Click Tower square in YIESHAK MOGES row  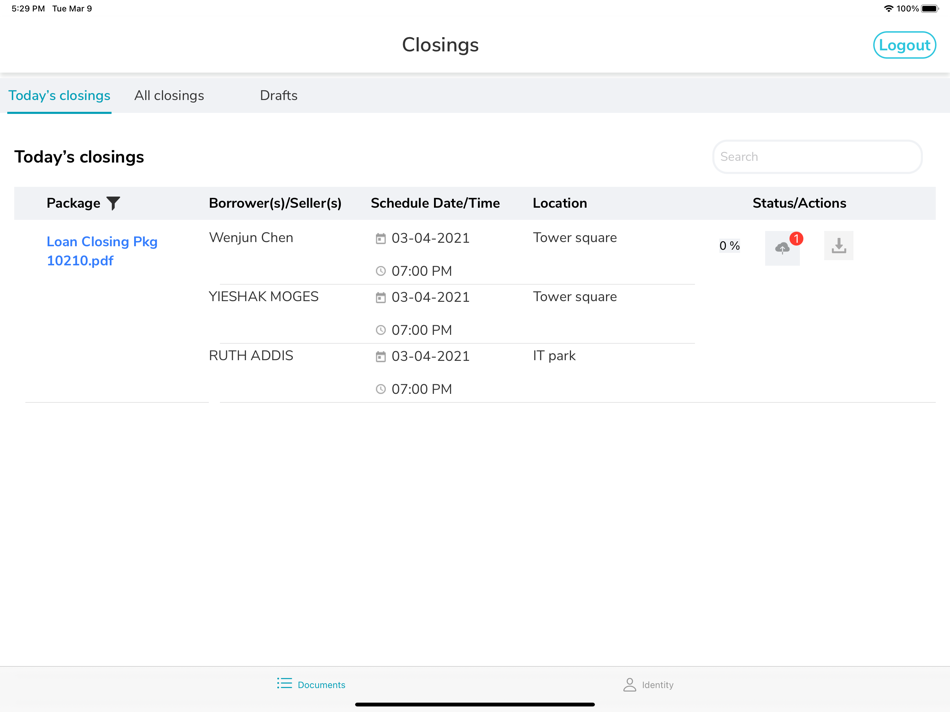575,296
